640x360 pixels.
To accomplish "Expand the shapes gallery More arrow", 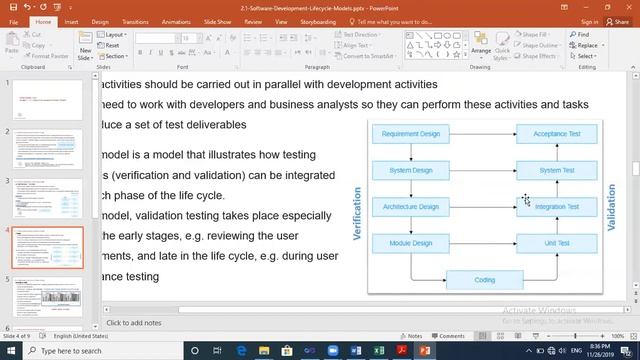I will pos(465,55).
